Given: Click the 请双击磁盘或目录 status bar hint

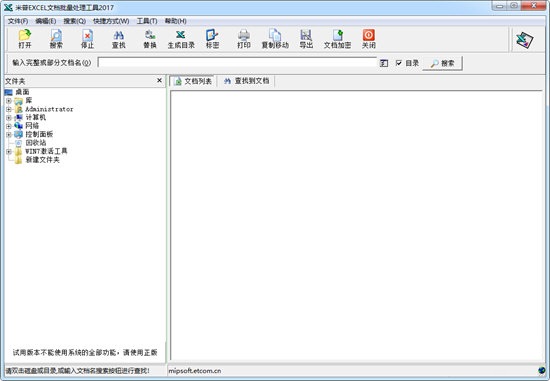Looking at the screenshot, I should [78, 370].
